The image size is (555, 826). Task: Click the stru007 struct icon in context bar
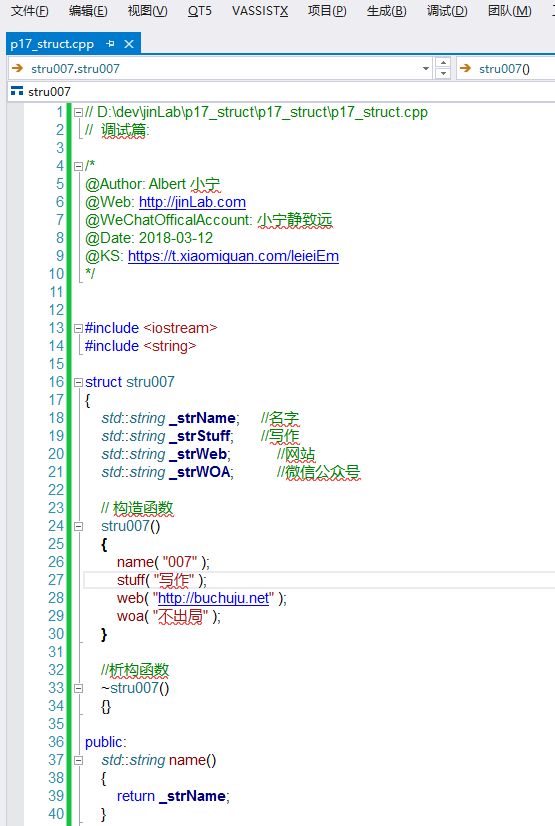(17, 92)
